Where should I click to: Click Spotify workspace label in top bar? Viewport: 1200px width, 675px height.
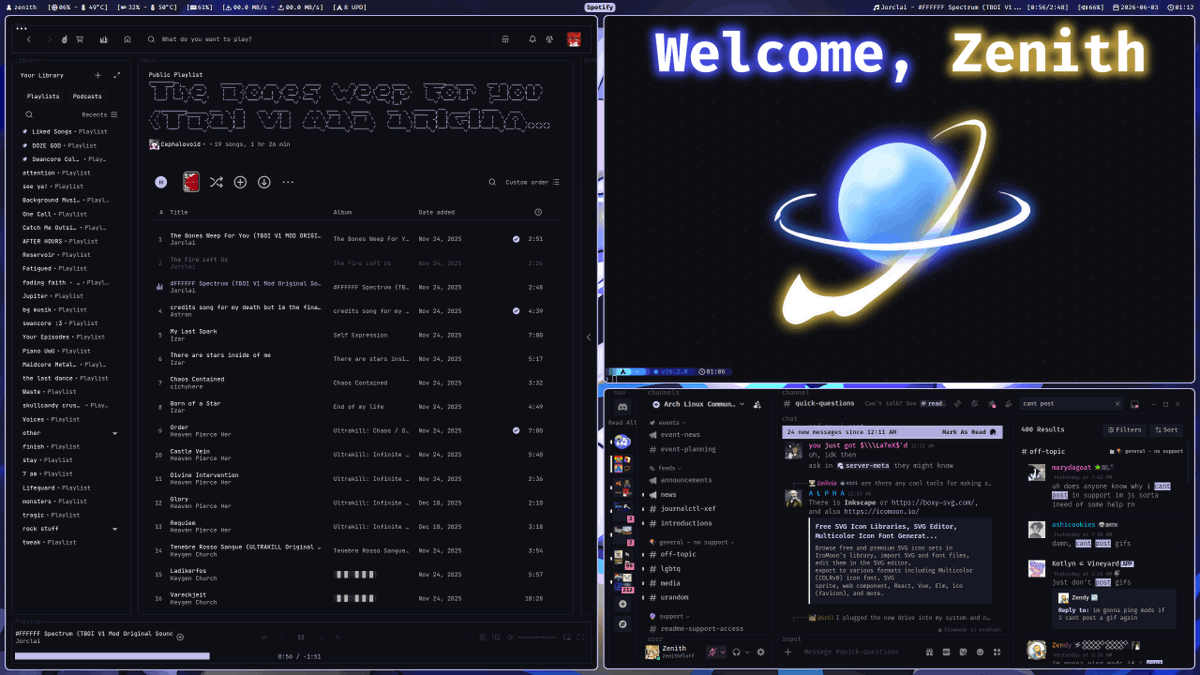click(x=600, y=7)
